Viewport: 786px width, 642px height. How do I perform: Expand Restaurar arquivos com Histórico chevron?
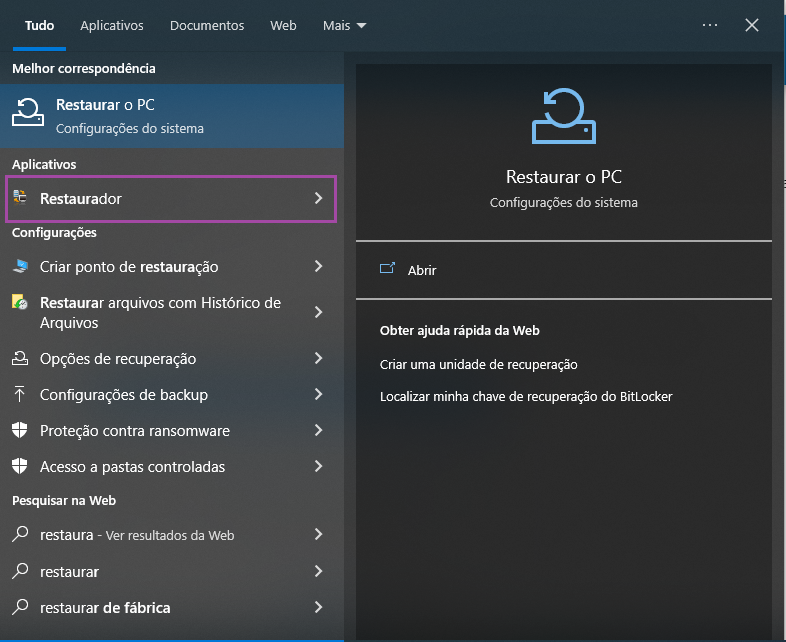pos(318,312)
